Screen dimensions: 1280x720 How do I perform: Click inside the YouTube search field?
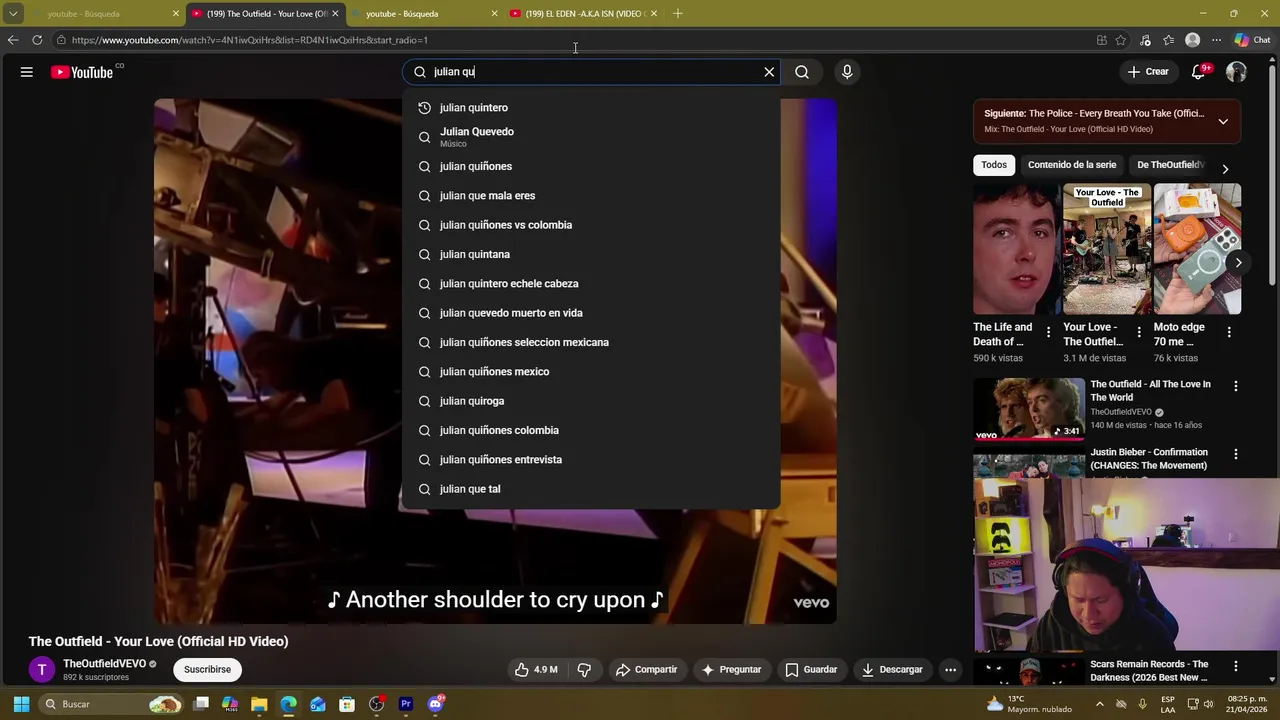pyautogui.click(x=590, y=72)
